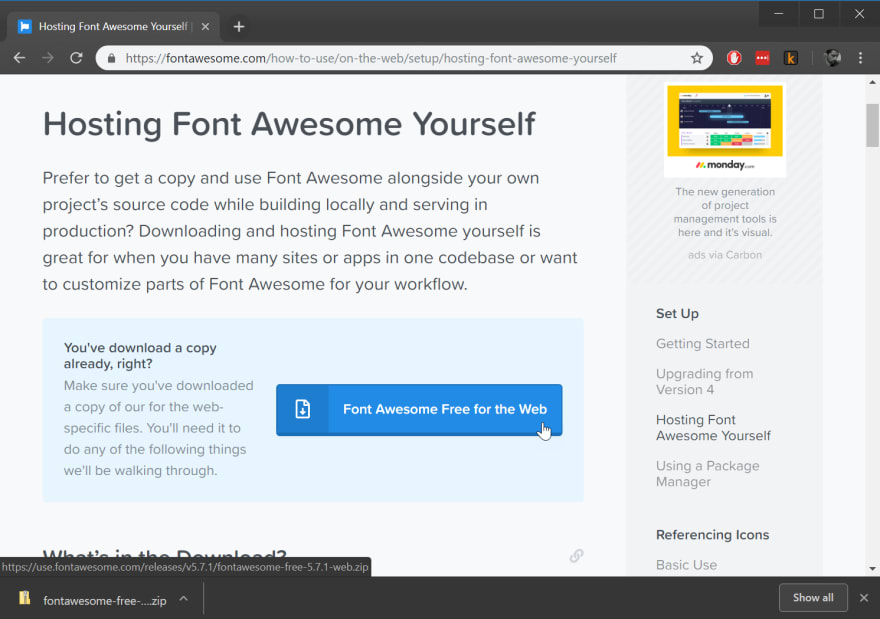Click the scrollbar down arrow

tap(872, 568)
